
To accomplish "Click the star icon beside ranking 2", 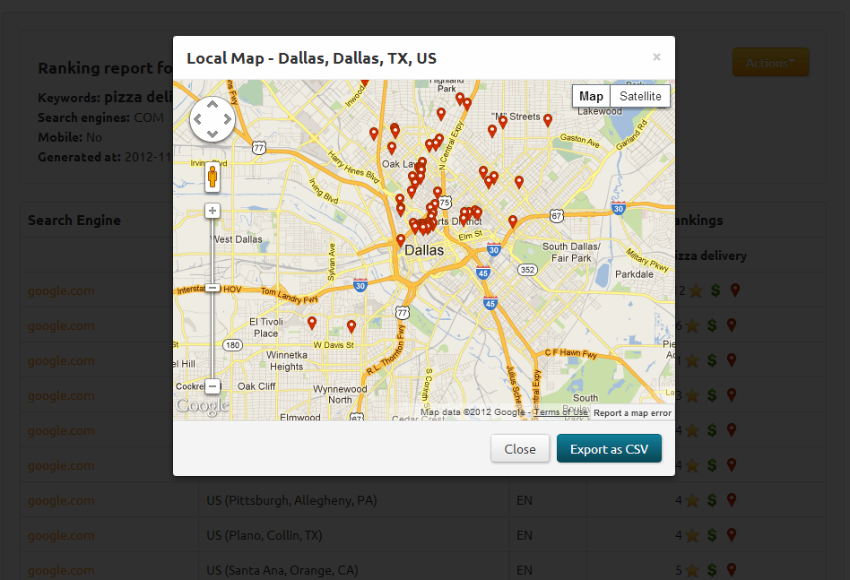I will tap(696, 291).
